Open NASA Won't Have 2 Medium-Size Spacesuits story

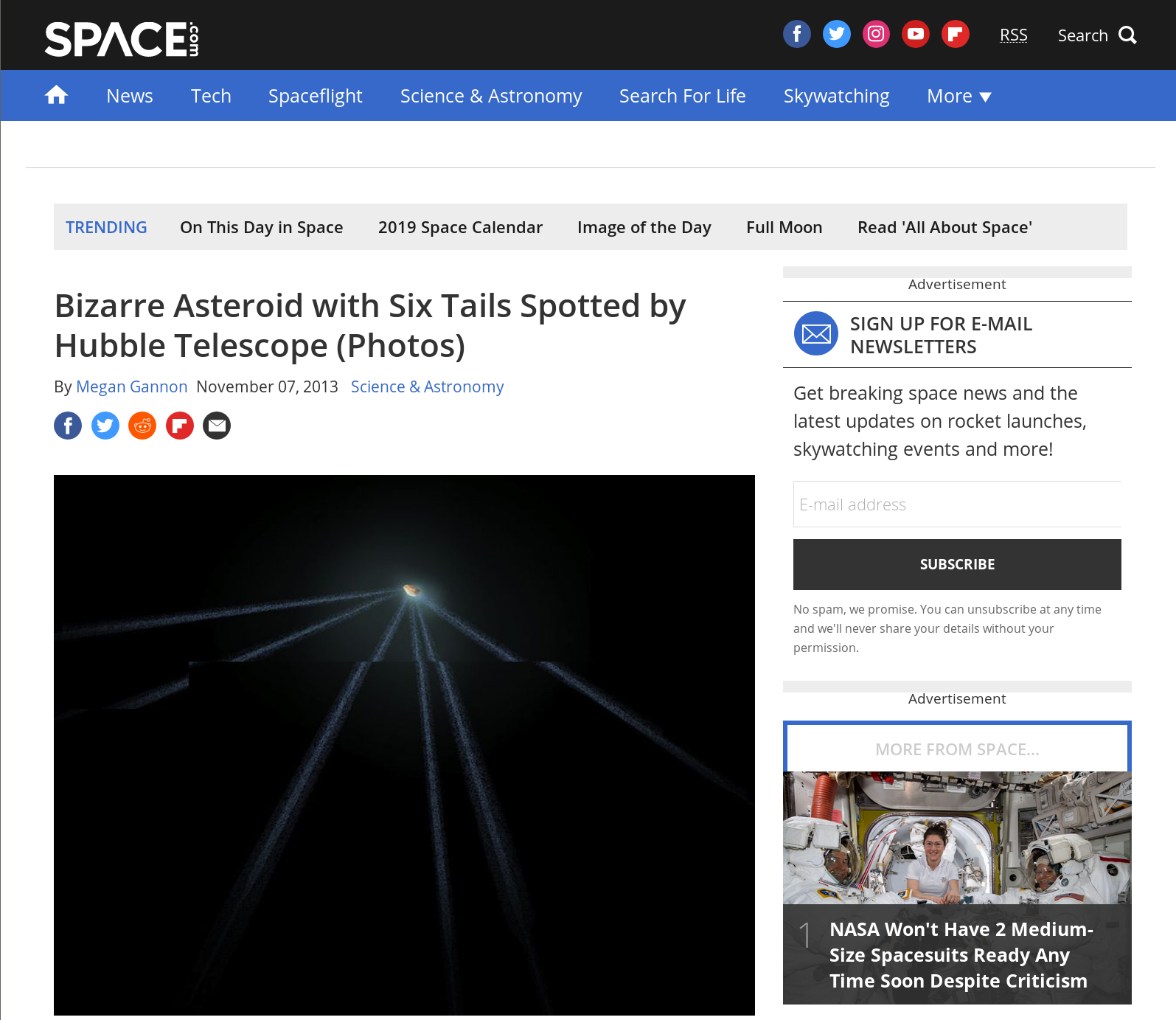(961, 955)
